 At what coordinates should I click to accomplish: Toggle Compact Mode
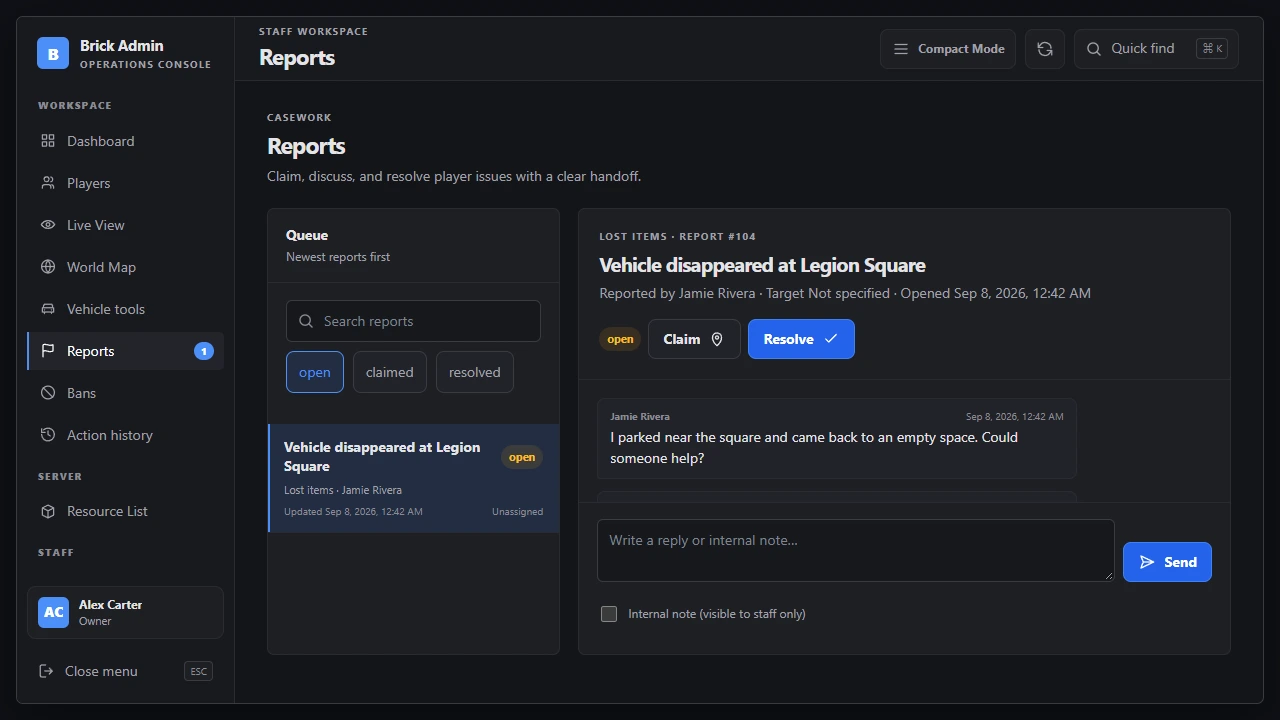point(948,49)
